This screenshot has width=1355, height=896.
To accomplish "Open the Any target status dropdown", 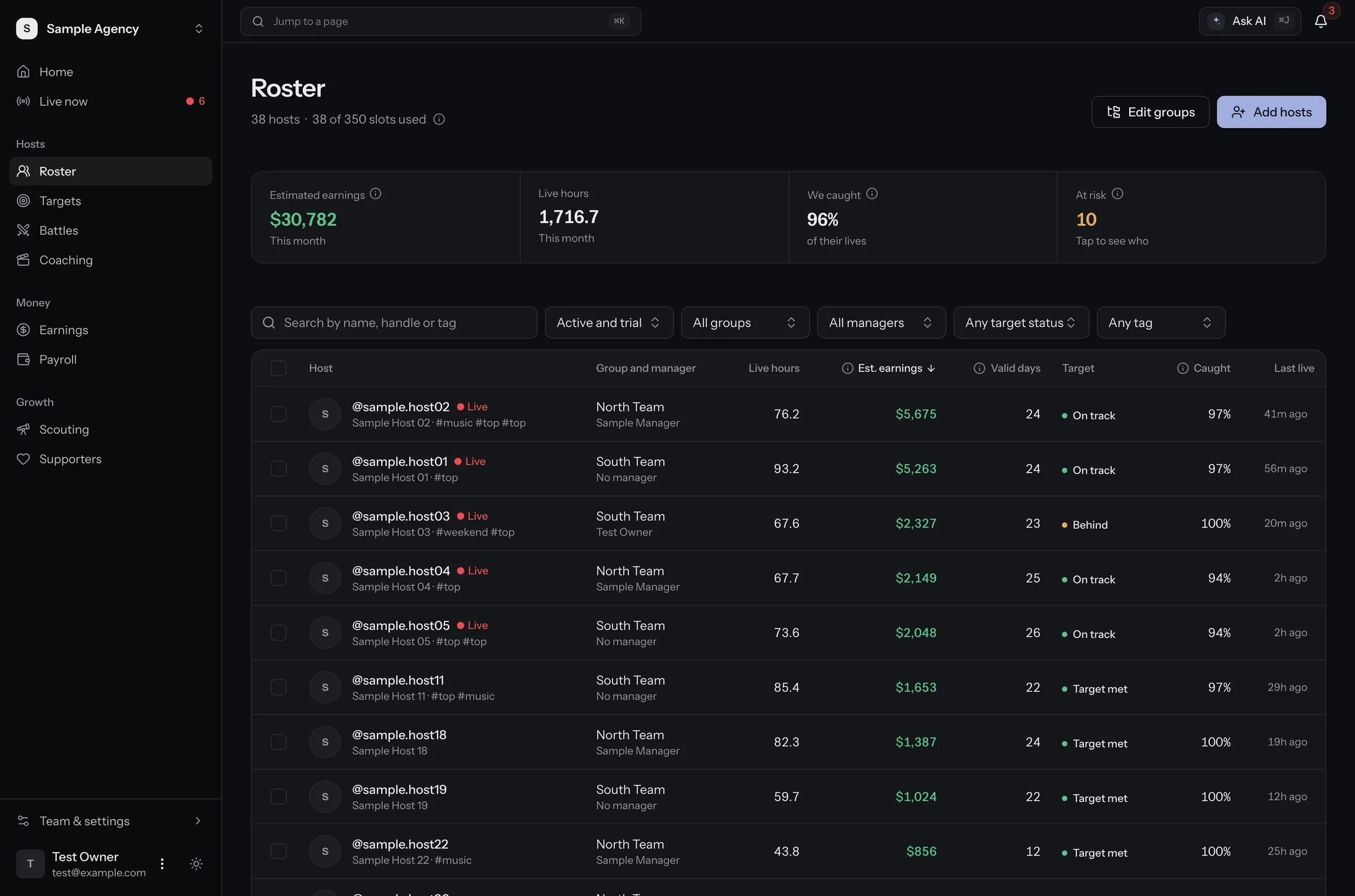I will [1021, 322].
